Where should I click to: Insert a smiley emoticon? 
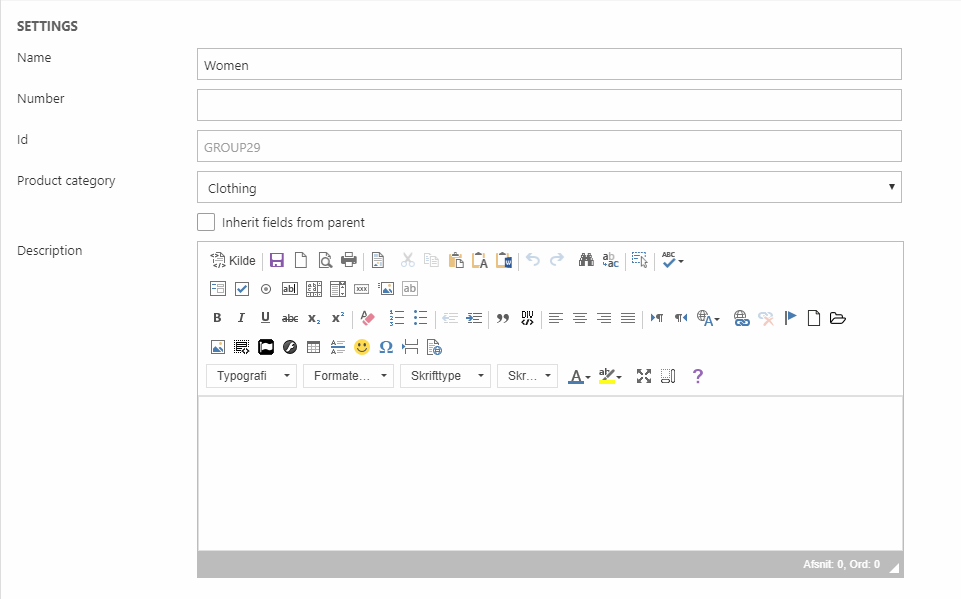(362, 347)
